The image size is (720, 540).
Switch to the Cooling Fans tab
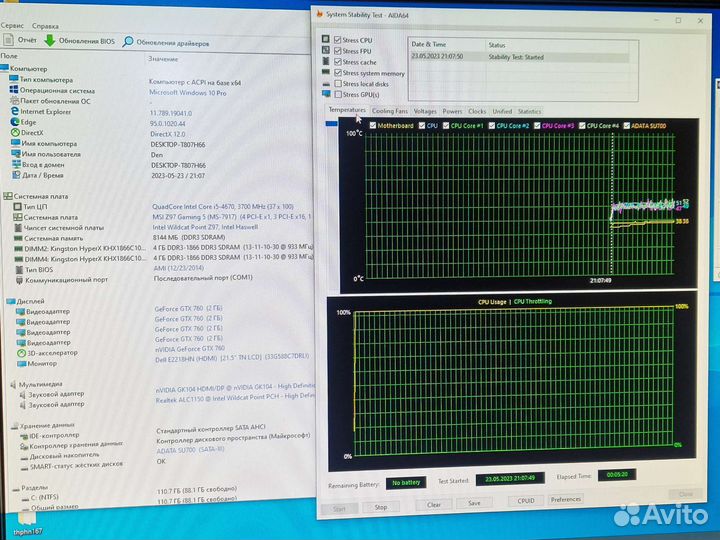coord(390,111)
